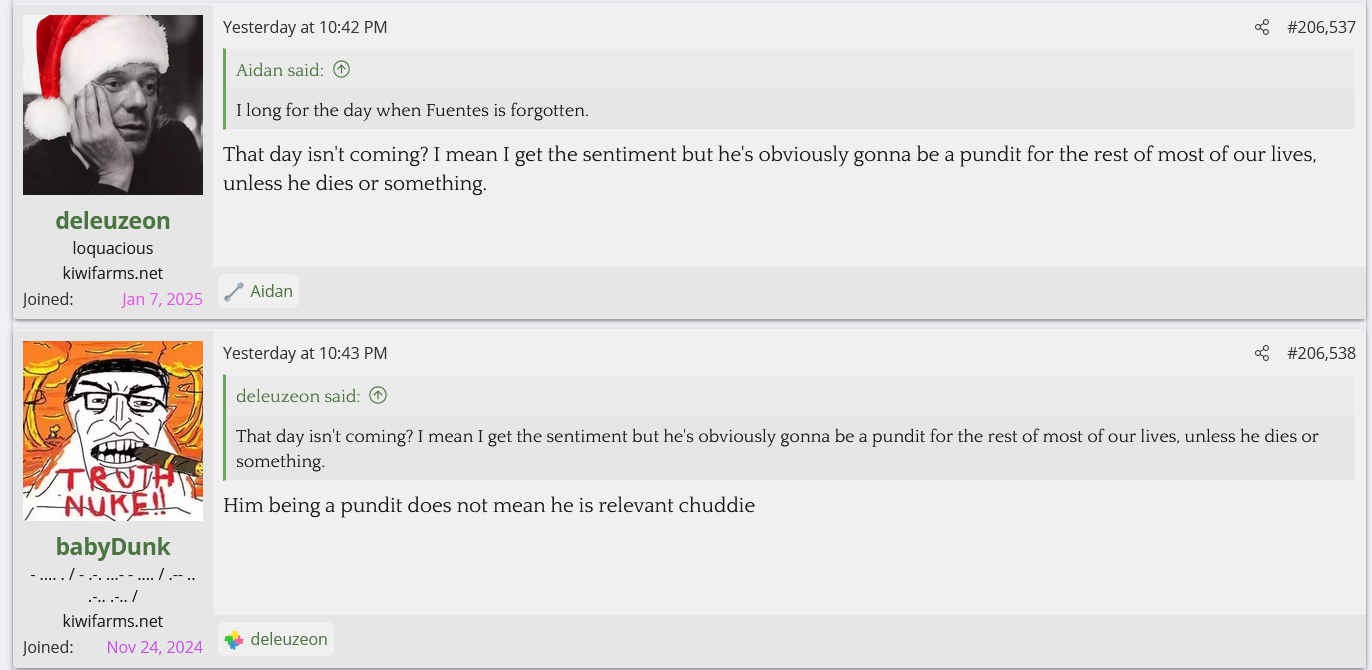1372x670 pixels.
Task: Open the deleuzeon username under the Santa-hat avatar
Action: pyautogui.click(x=113, y=221)
